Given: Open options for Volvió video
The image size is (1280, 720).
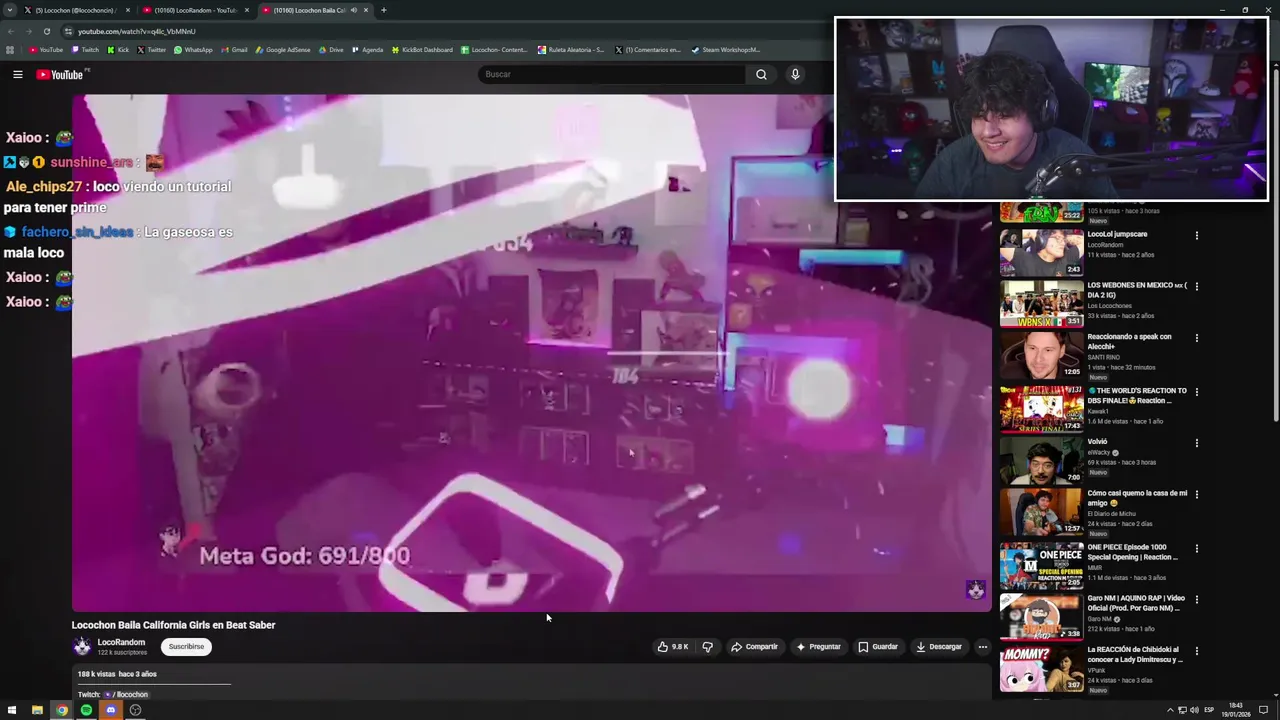Looking at the screenshot, I should tap(1196, 443).
